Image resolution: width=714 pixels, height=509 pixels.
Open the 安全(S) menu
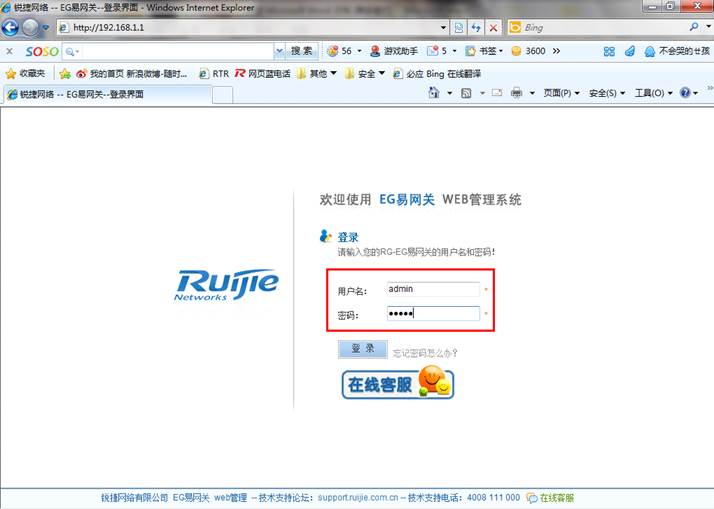[607, 93]
